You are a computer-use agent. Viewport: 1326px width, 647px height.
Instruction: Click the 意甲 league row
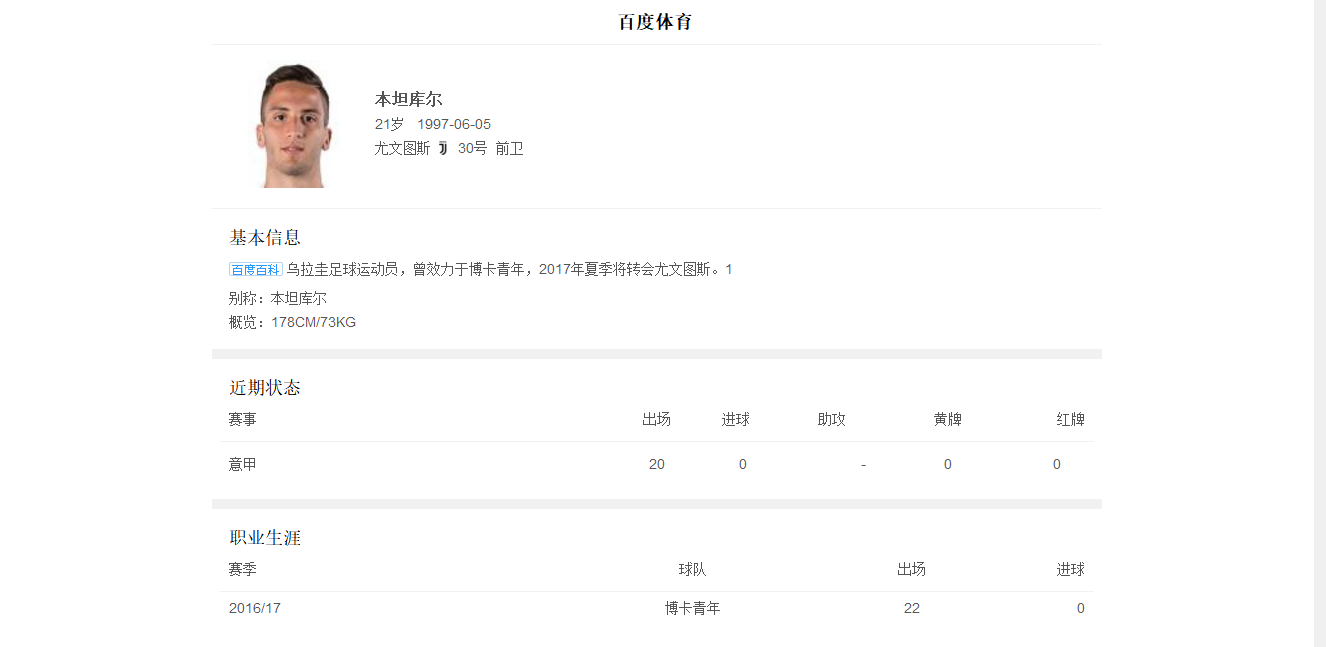[243, 464]
